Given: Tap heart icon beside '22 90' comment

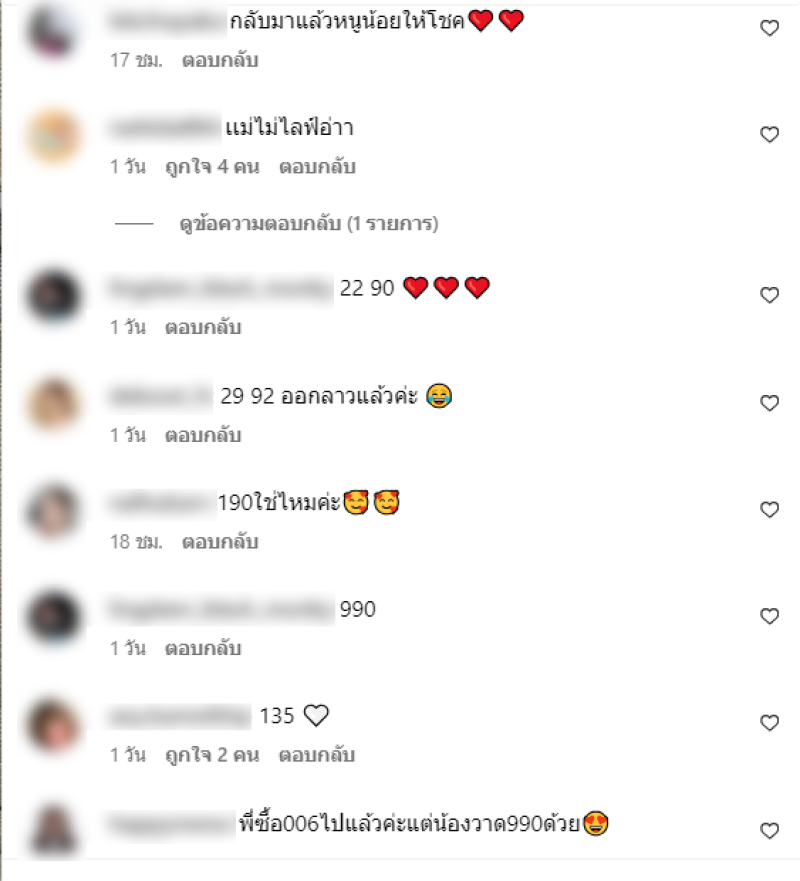Looking at the screenshot, I should 769,295.
